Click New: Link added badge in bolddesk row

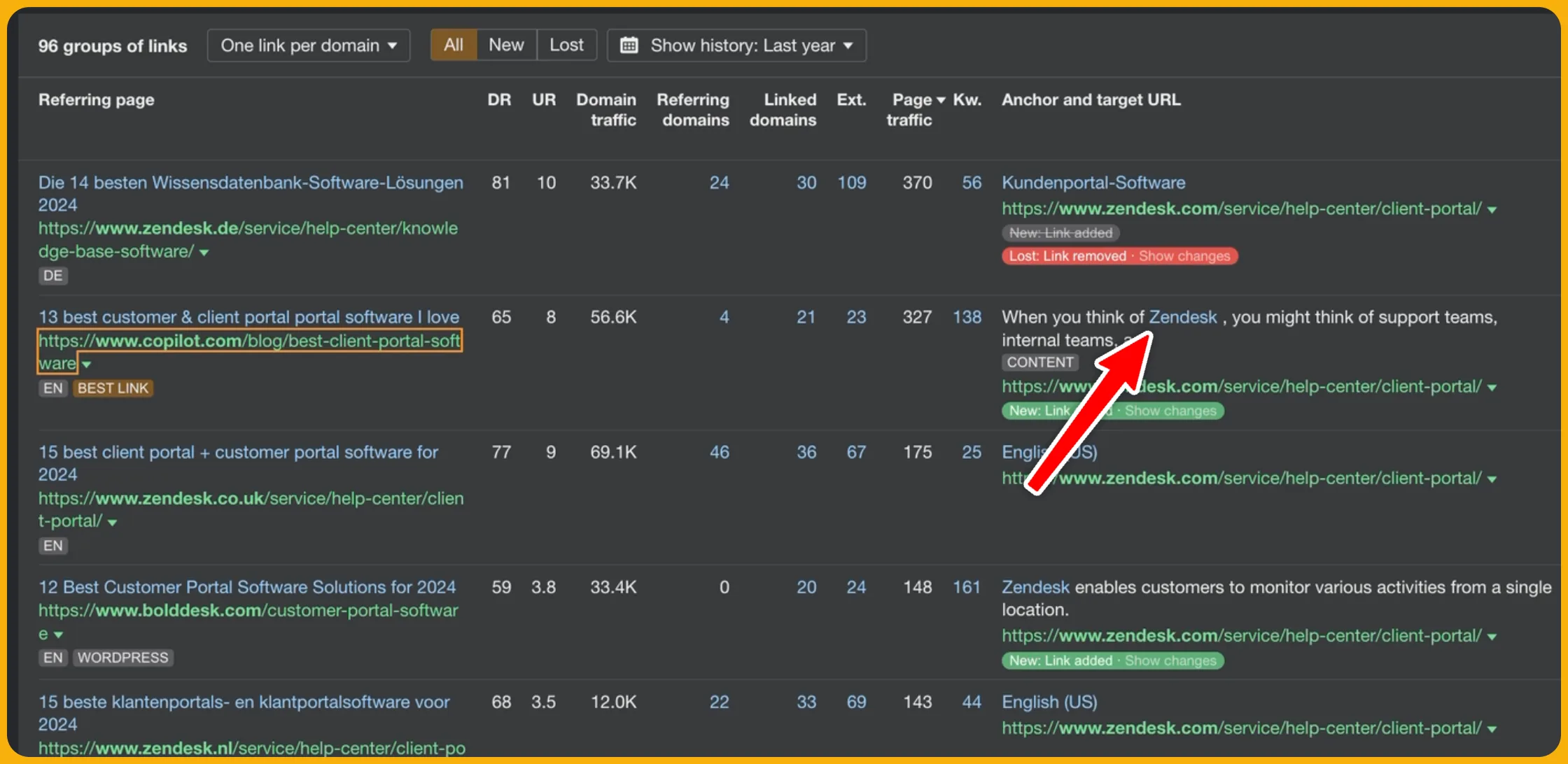point(1112,660)
